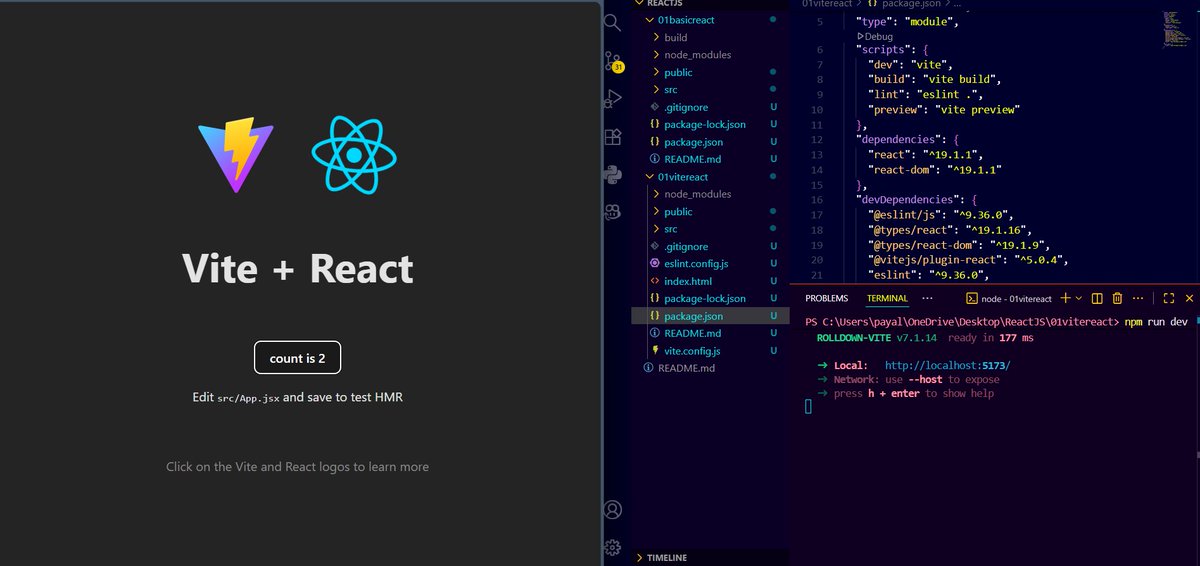Click the React logo in the browser page
This screenshot has width=1200, height=566.
click(x=354, y=155)
